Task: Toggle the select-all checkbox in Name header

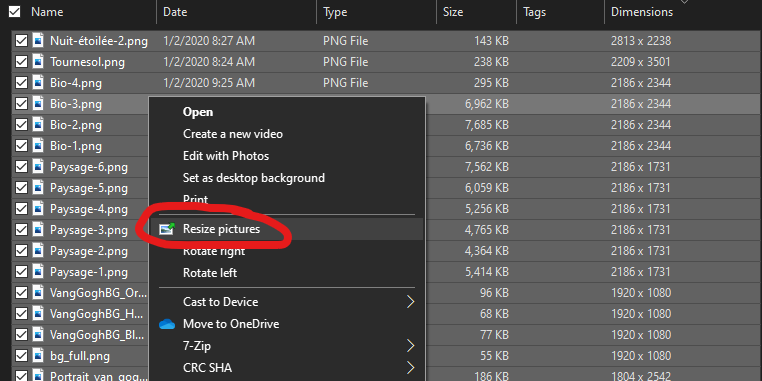Action: click(15, 11)
